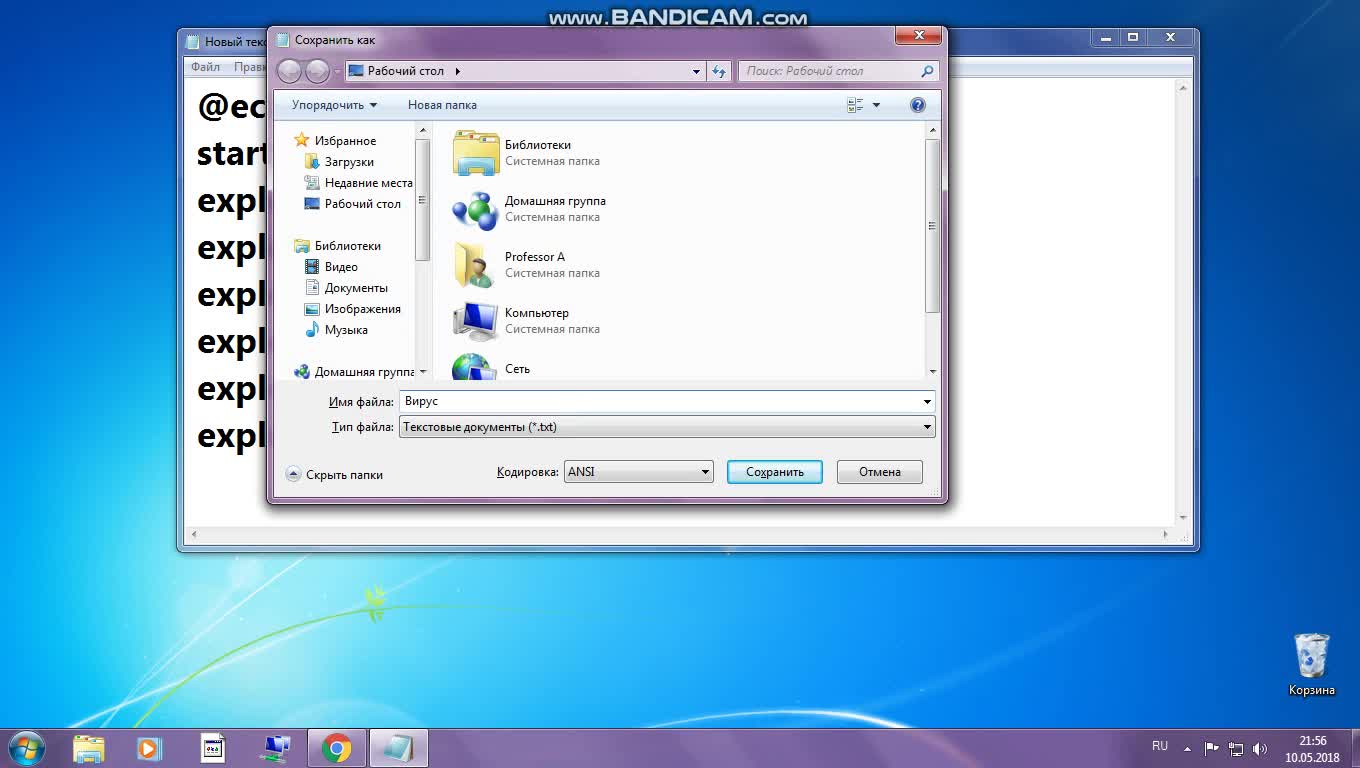The image size is (1360, 768).
Task: Click the Отмена button
Action: tap(880, 472)
